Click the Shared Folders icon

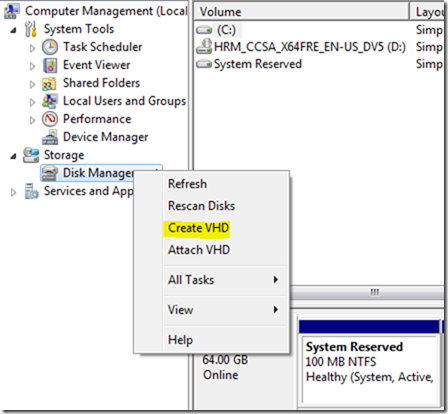click(x=49, y=83)
